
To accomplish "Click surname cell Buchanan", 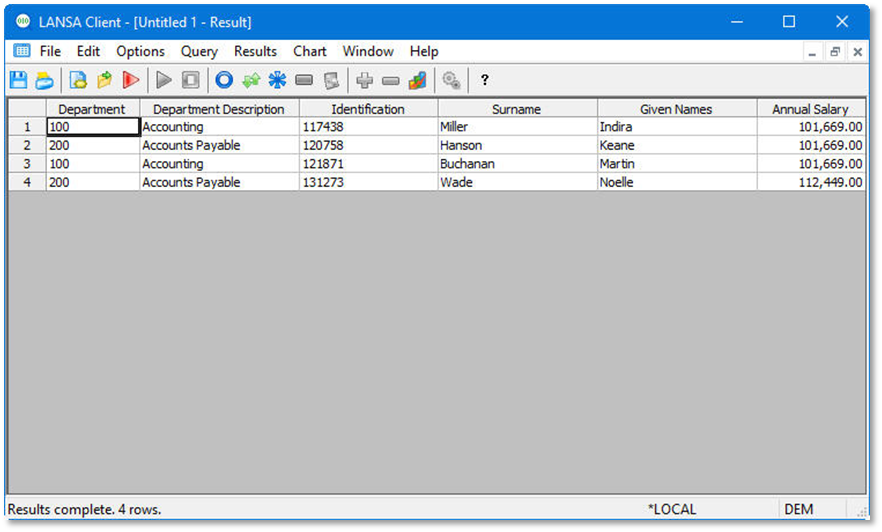I will click(x=517, y=164).
